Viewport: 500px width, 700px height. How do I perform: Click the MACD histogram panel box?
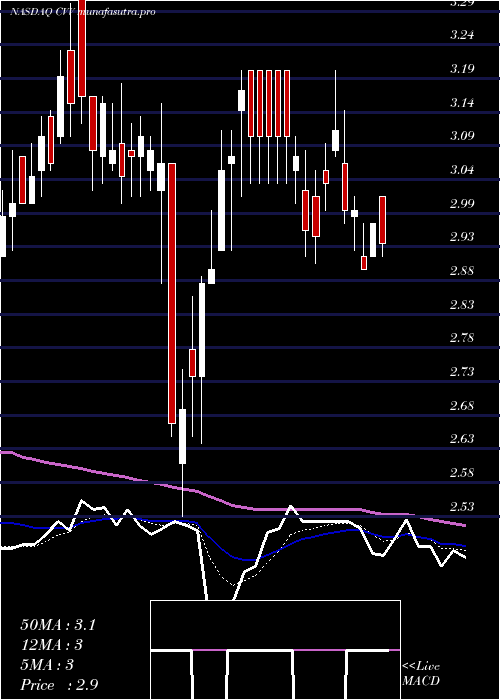(x=275, y=650)
